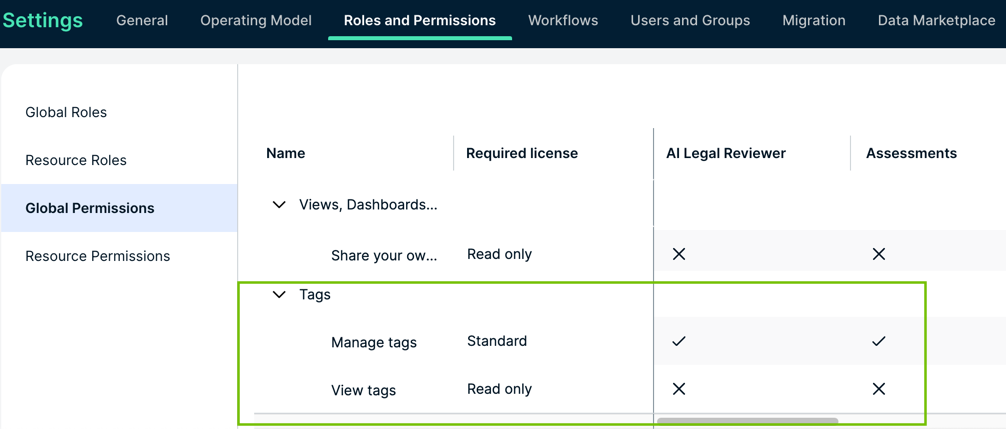Click the Manage tags permission row name
Screen dimensions: 1006x429
(374, 342)
